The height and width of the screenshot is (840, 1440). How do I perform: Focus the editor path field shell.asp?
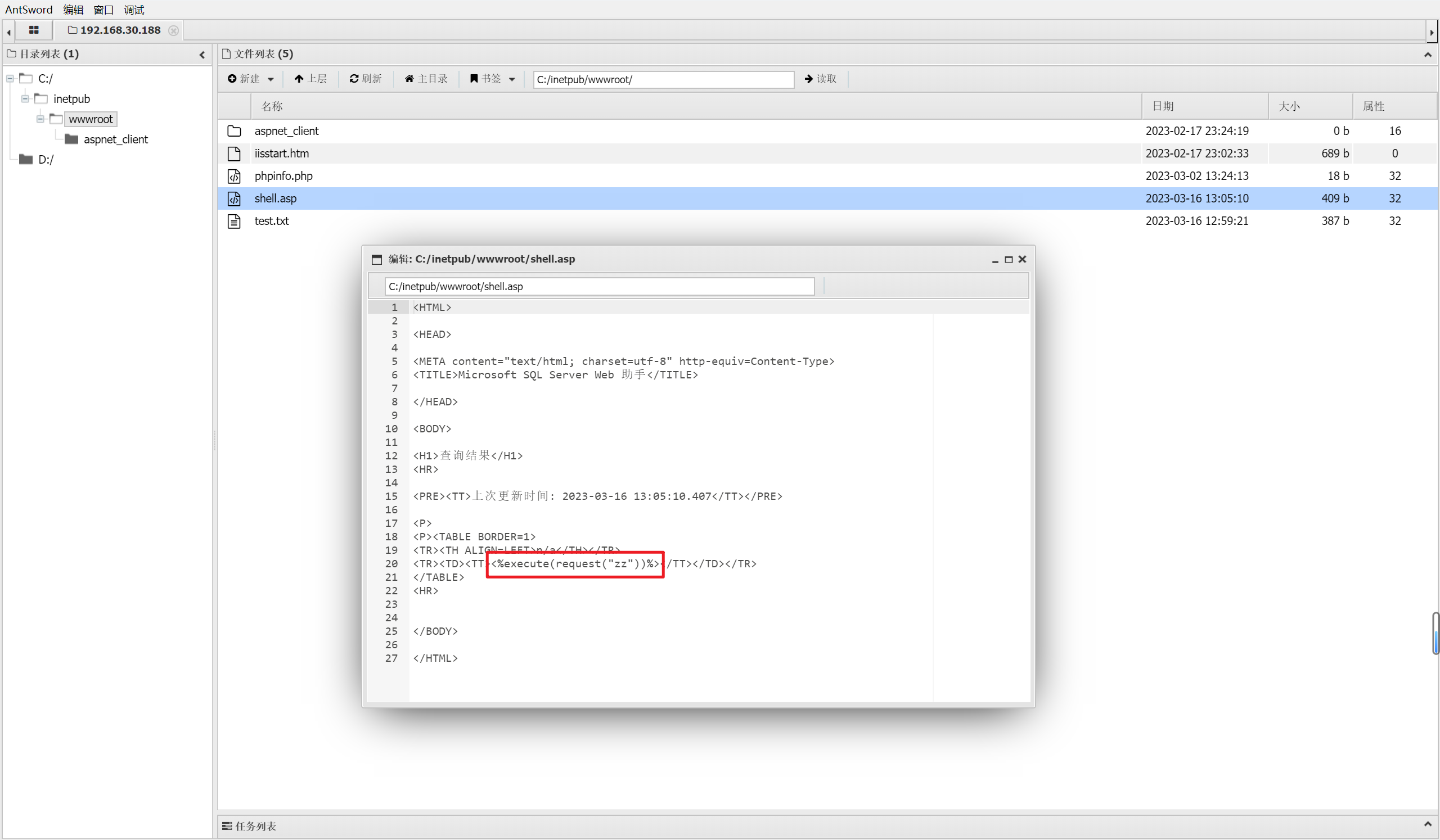tap(600, 287)
